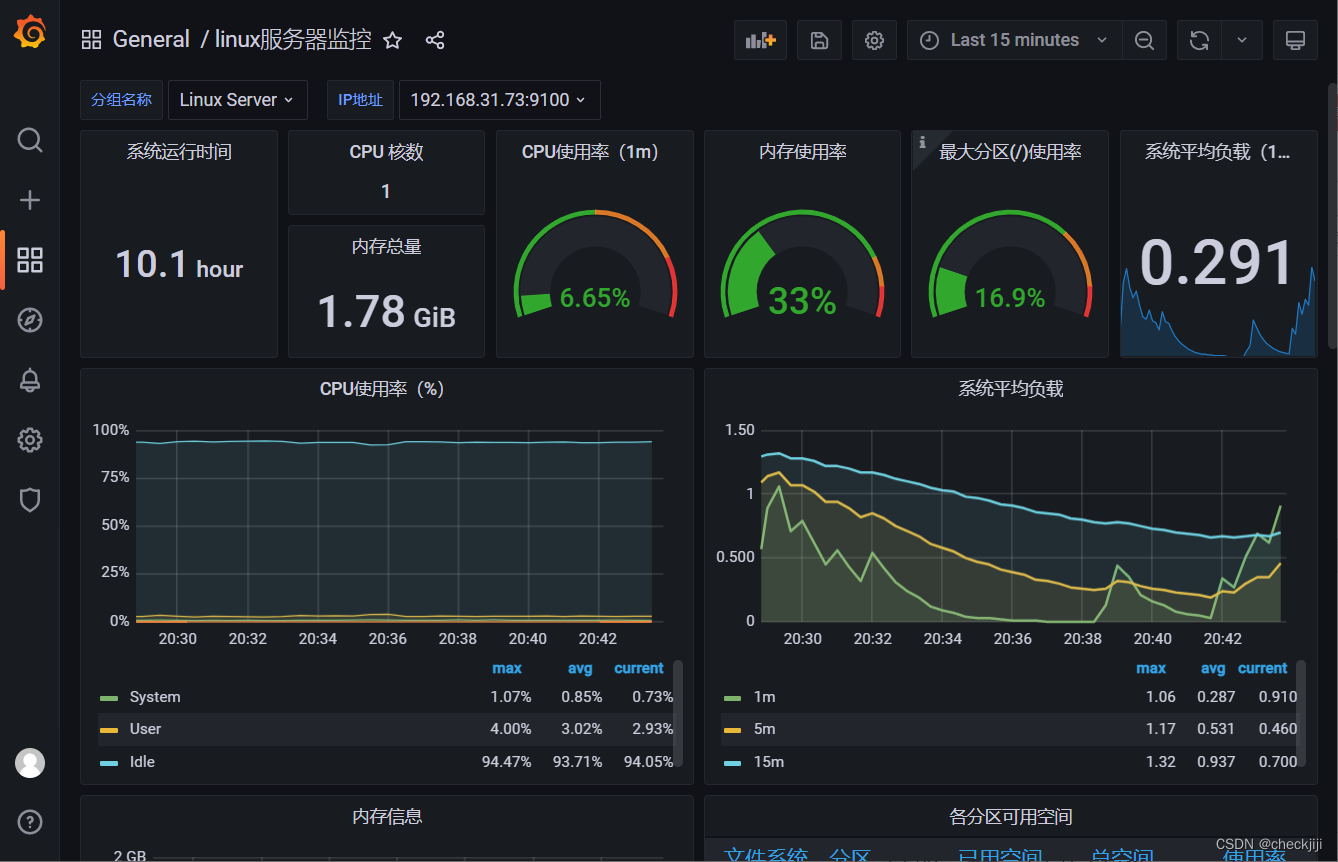The width and height of the screenshot is (1338, 862).
Task: Enable TV cycle view mode
Action: coord(1294,40)
